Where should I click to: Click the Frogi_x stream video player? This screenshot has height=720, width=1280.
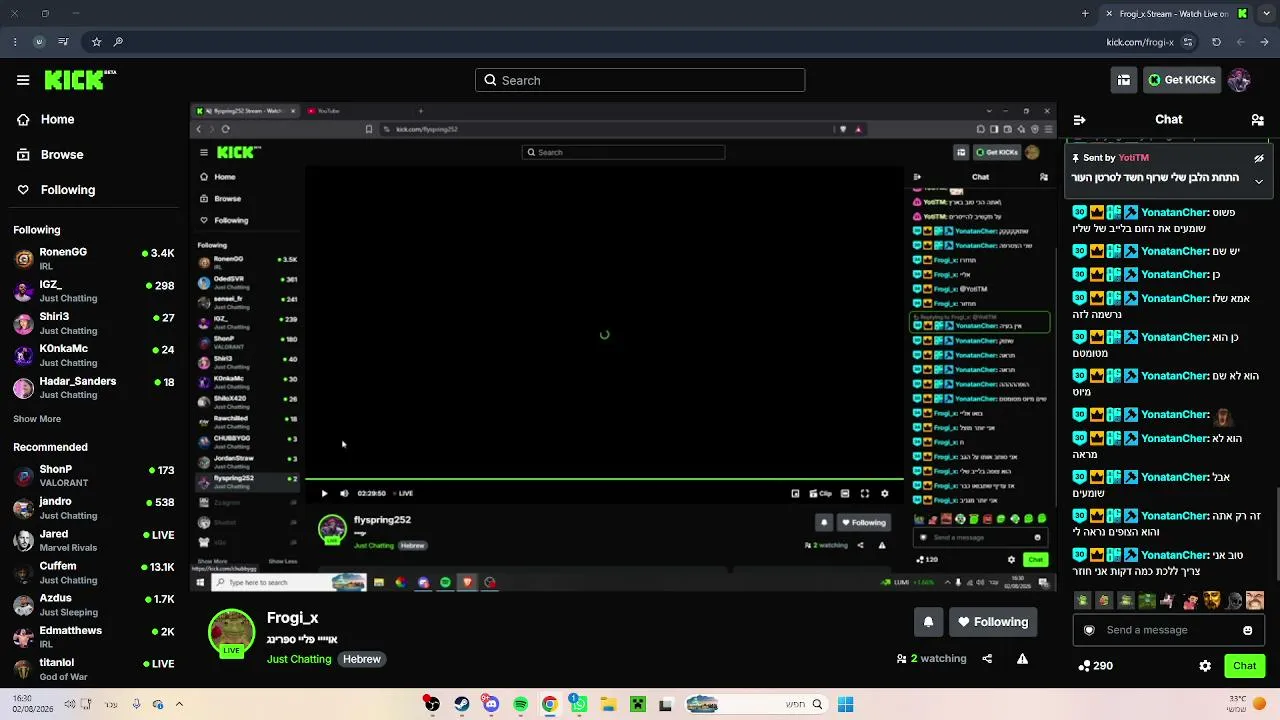pyautogui.click(x=624, y=347)
